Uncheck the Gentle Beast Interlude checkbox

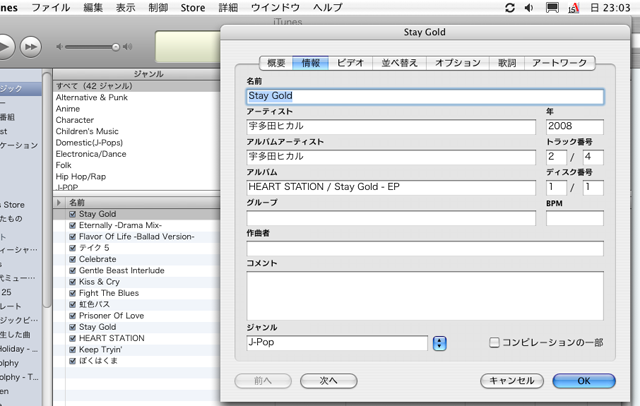pyautogui.click(x=73, y=271)
